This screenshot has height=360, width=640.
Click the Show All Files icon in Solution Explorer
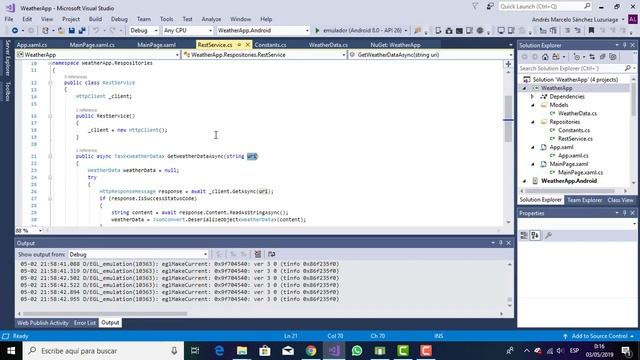pos(613,57)
